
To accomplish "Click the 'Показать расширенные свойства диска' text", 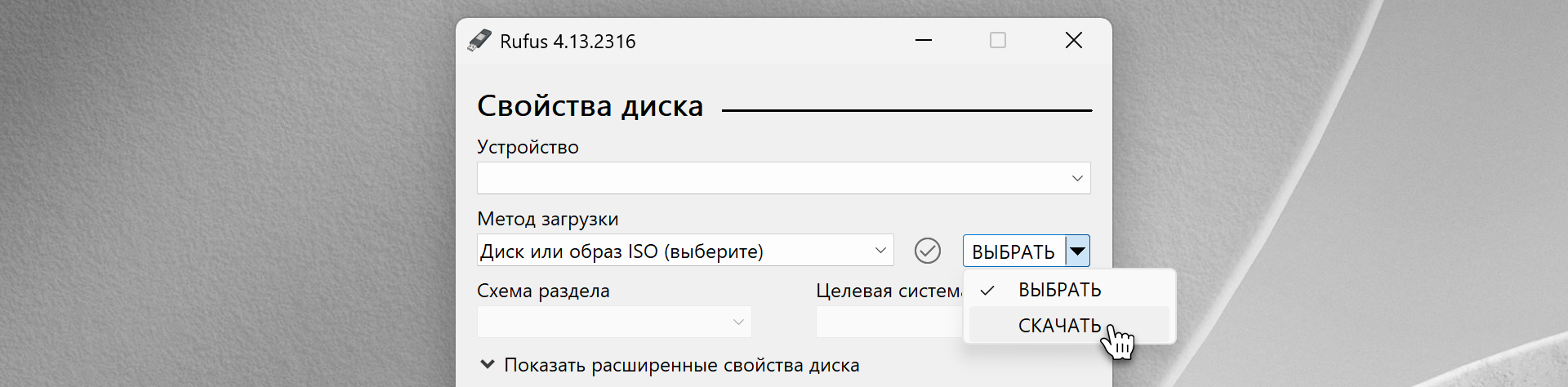I will coord(681,365).
